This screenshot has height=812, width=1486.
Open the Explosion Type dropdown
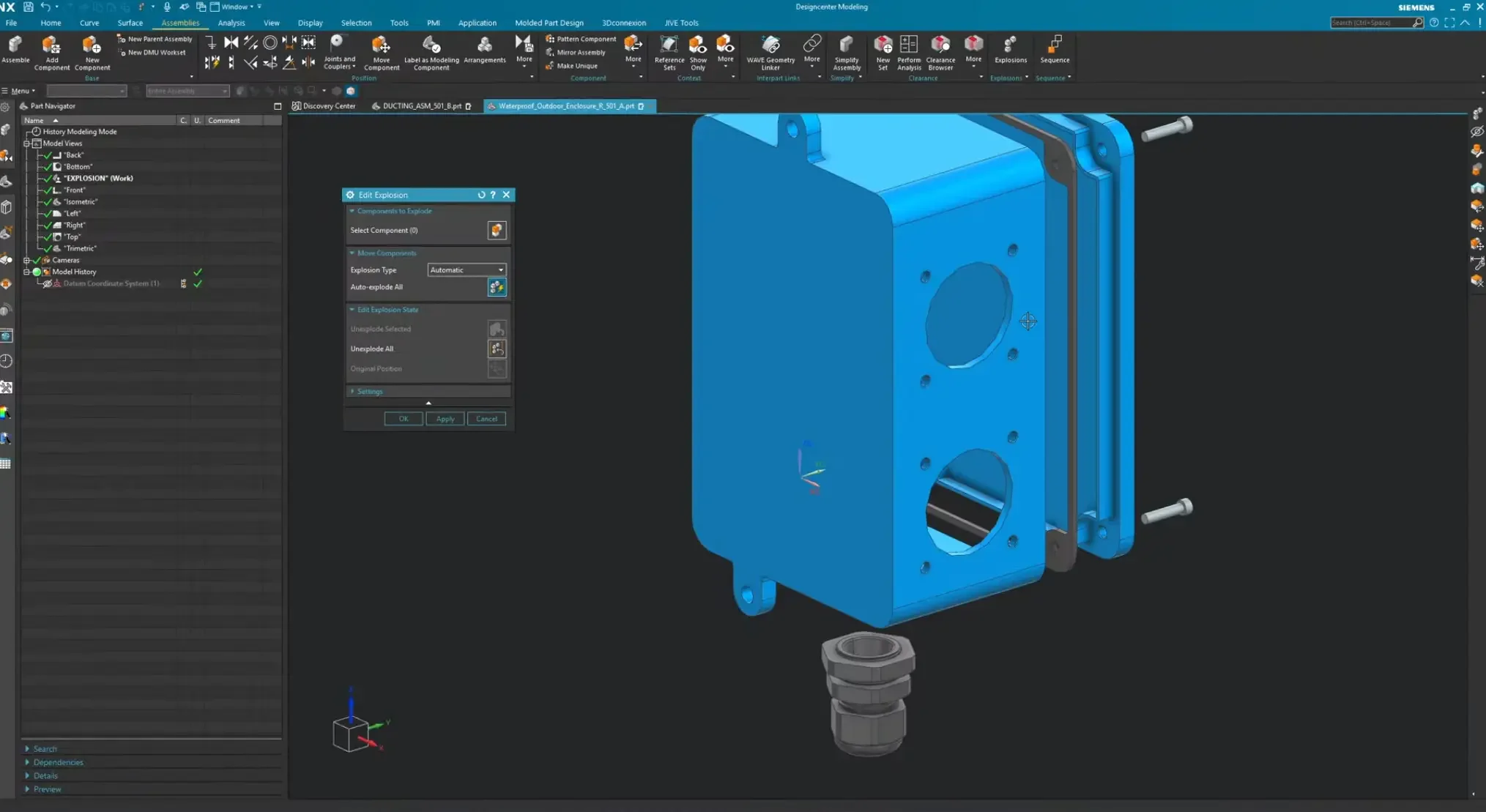click(467, 270)
